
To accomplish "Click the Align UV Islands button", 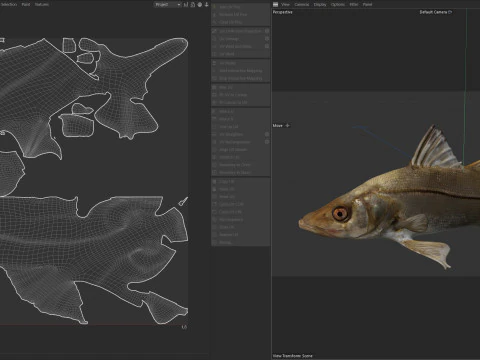I will (240, 150).
